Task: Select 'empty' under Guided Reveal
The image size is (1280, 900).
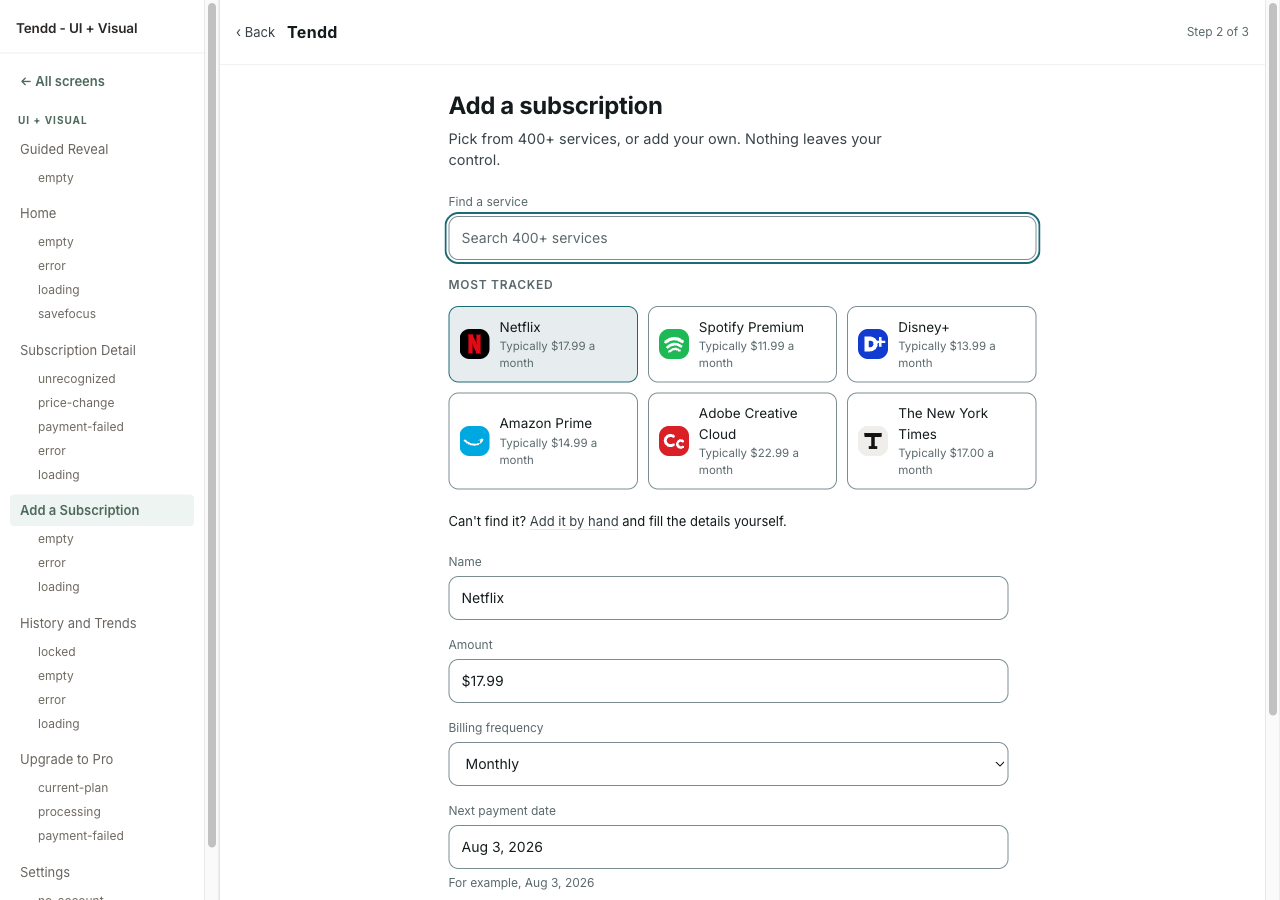Action: tap(56, 178)
